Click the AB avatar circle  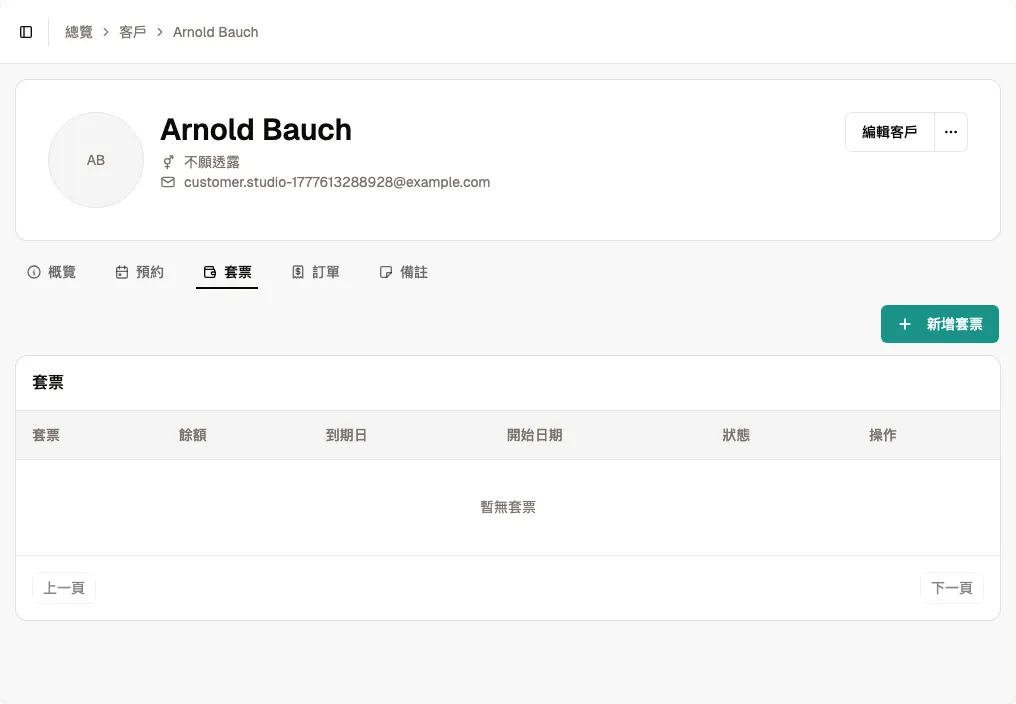[x=96, y=160]
